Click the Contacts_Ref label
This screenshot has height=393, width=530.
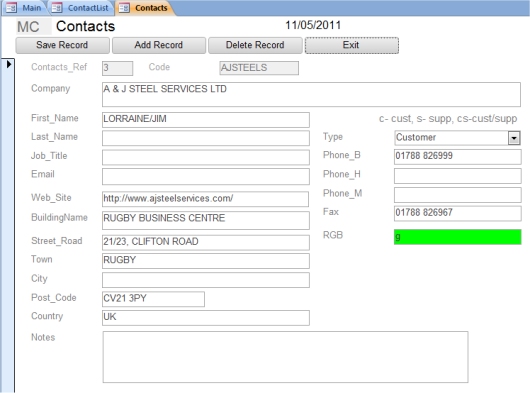(59, 67)
